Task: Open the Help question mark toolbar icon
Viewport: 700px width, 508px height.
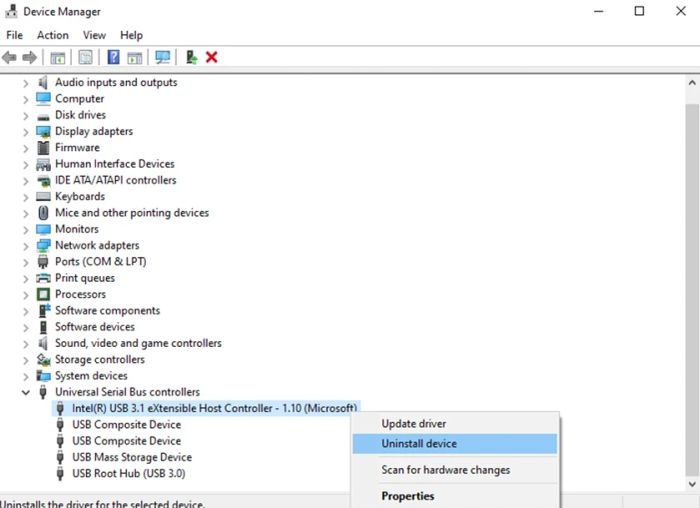Action: click(x=113, y=57)
